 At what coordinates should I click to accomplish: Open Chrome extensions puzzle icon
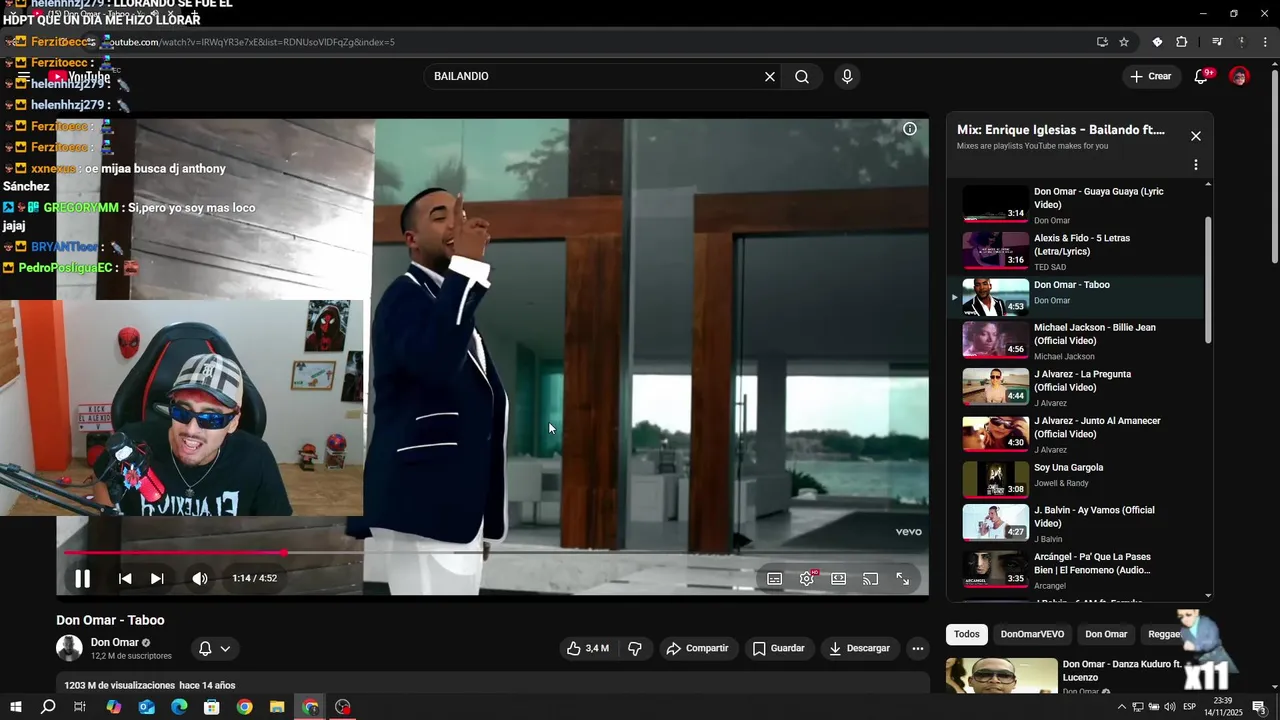point(1182,42)
